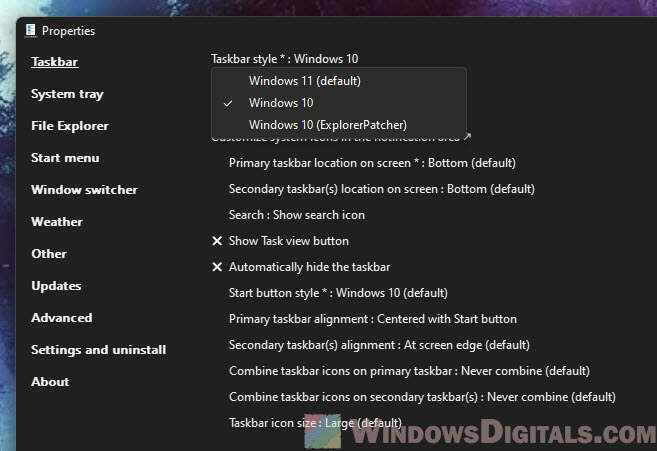This screenshot has width=657, height=451.
Task: Open the Advanced section
Action: tap(62, 318)
